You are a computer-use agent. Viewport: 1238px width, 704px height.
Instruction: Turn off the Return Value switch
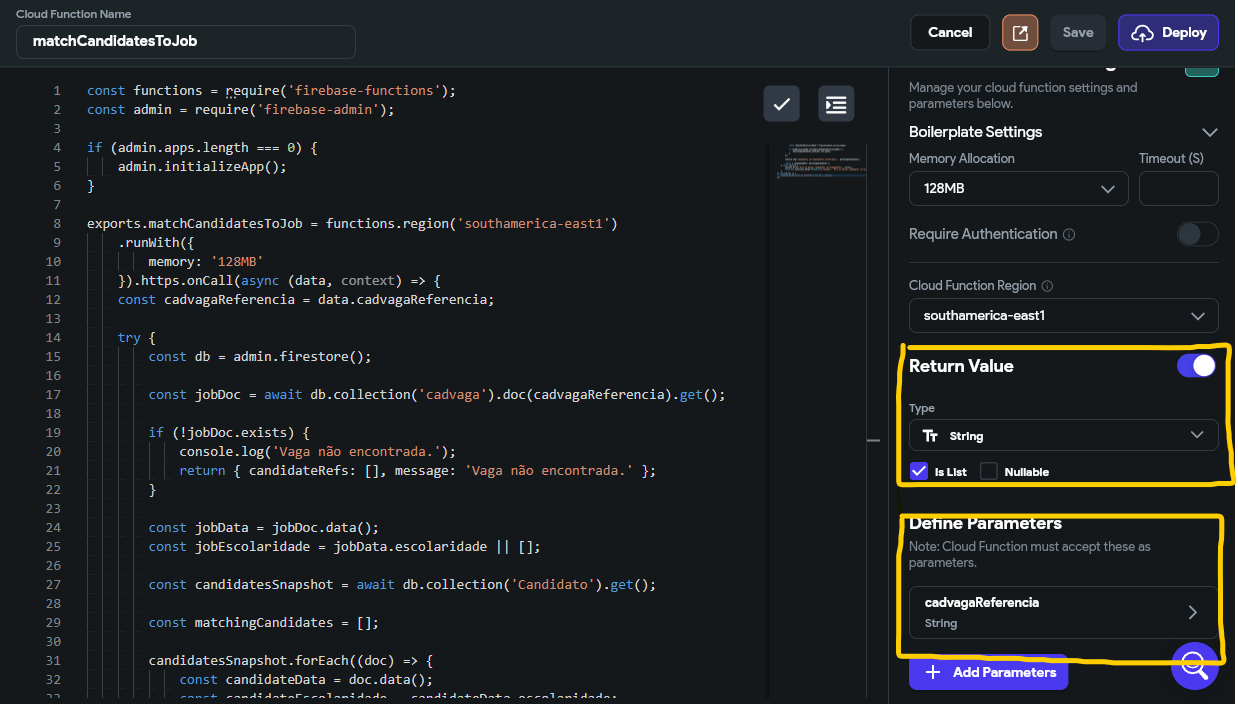[x=1196, y=366]
